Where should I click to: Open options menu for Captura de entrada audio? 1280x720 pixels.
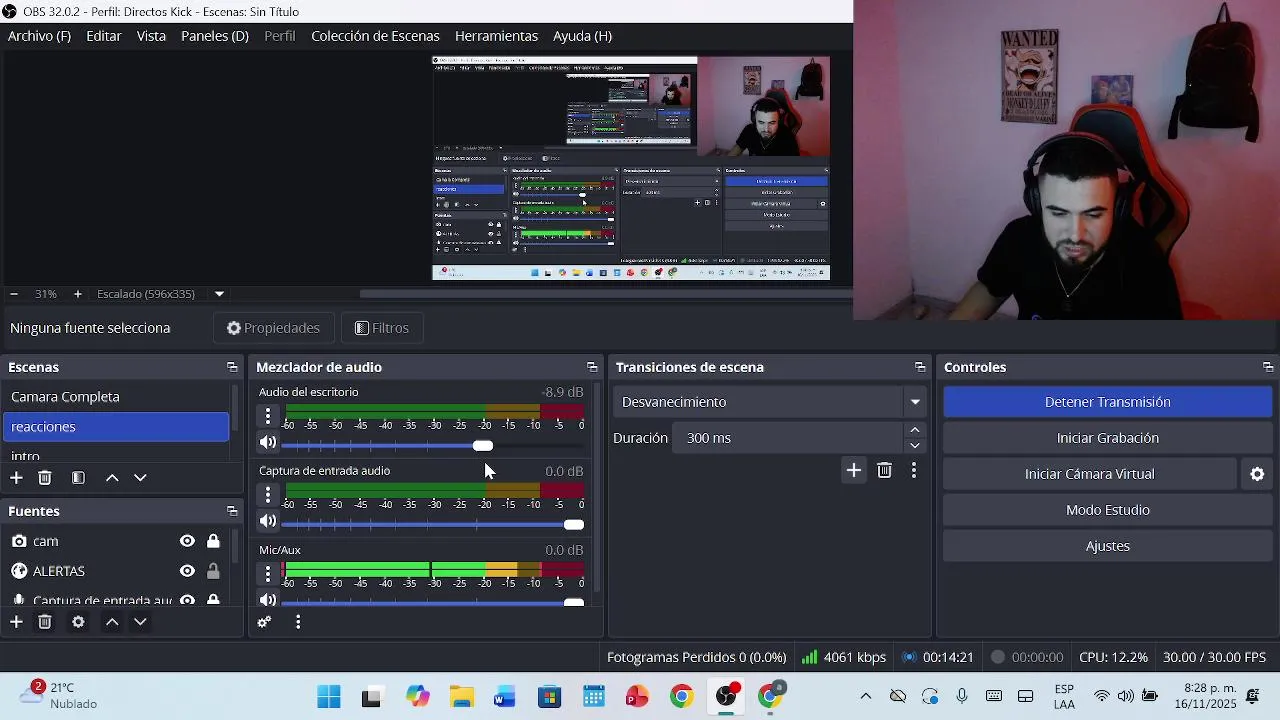267,494
